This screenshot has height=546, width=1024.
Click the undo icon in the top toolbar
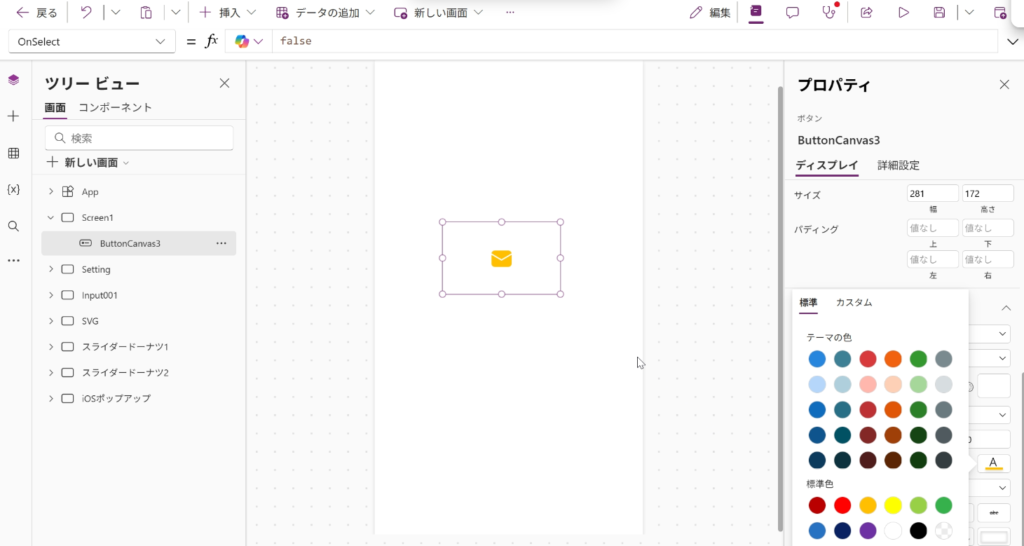[86, 13]
